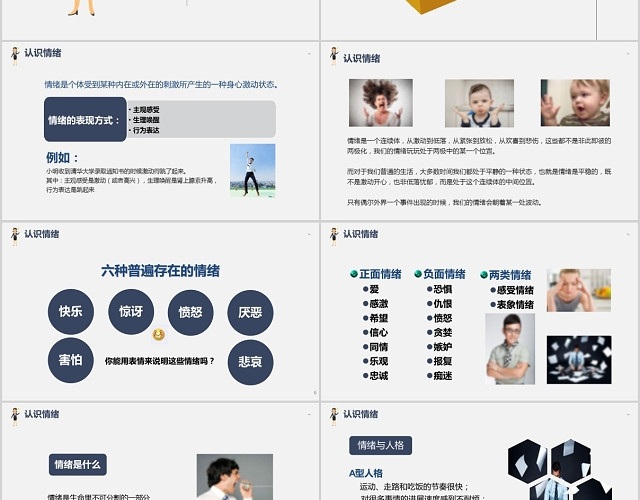640x500 pixels.
Task: Click woman figure icon in three-photo slide header
Action: click(334, 56)
